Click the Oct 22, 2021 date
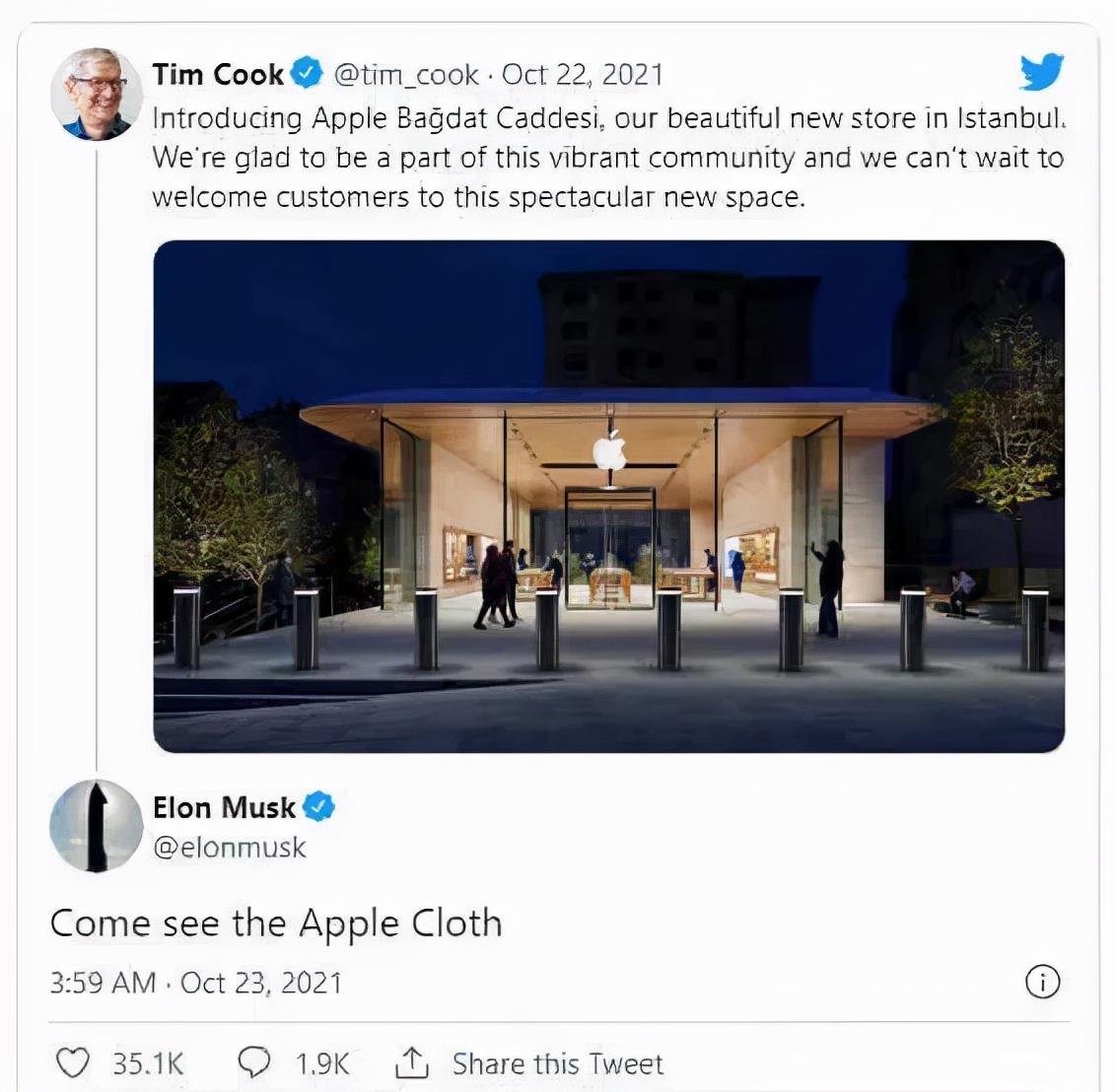This screenshot has height=1092, width=1116. (x=583, y=74)
